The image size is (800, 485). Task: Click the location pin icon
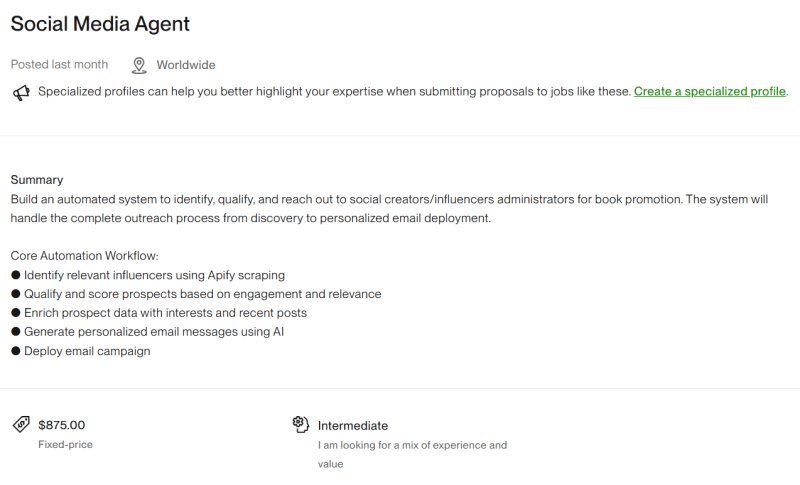tap(139, 65)
